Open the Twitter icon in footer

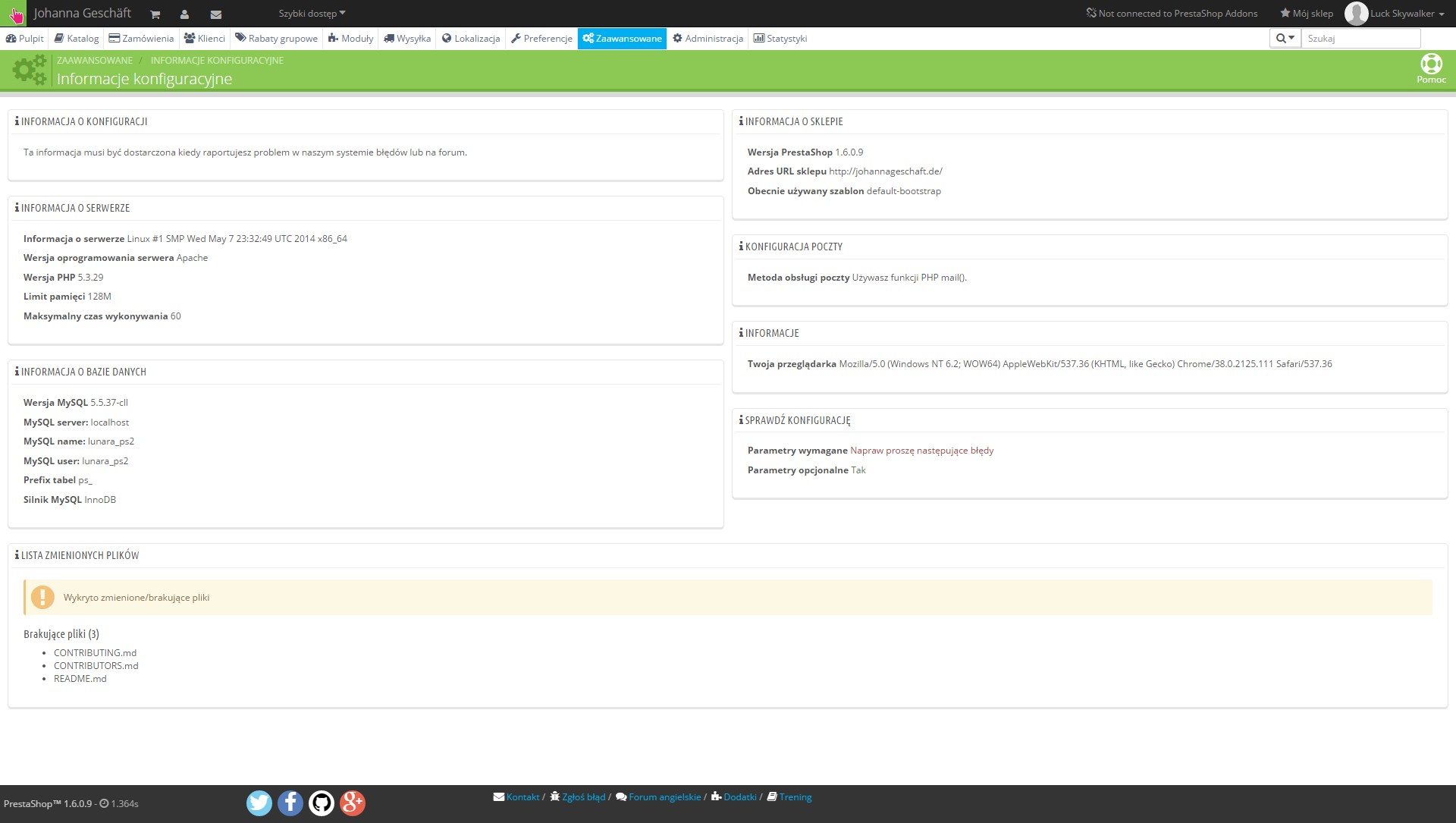(259, 803)
